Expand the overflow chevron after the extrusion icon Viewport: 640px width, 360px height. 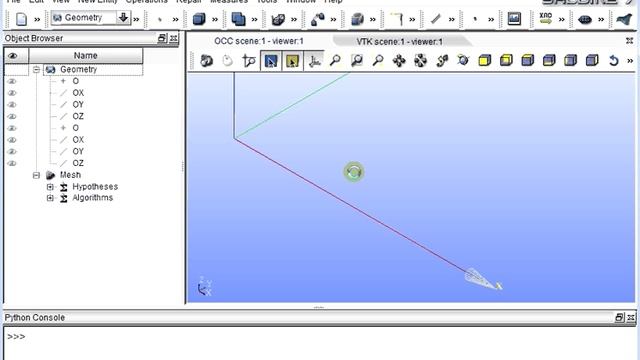coord(294,19)
